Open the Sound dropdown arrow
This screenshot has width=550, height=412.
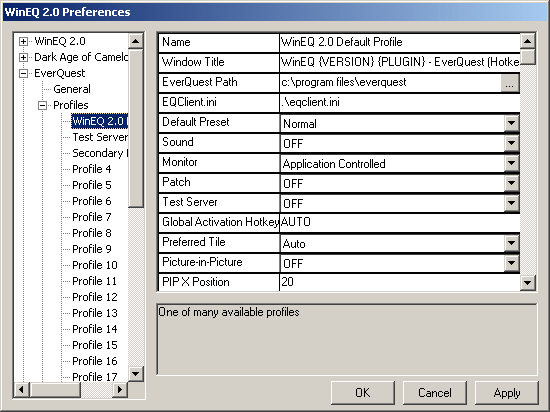(x=511, y=143)
